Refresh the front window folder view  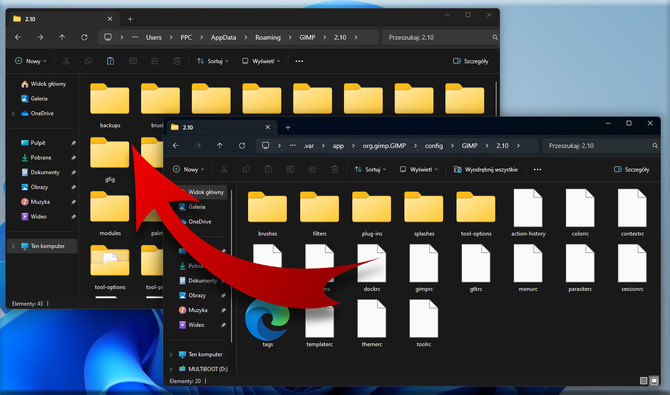pyautogui.click(x=242, y=146)
